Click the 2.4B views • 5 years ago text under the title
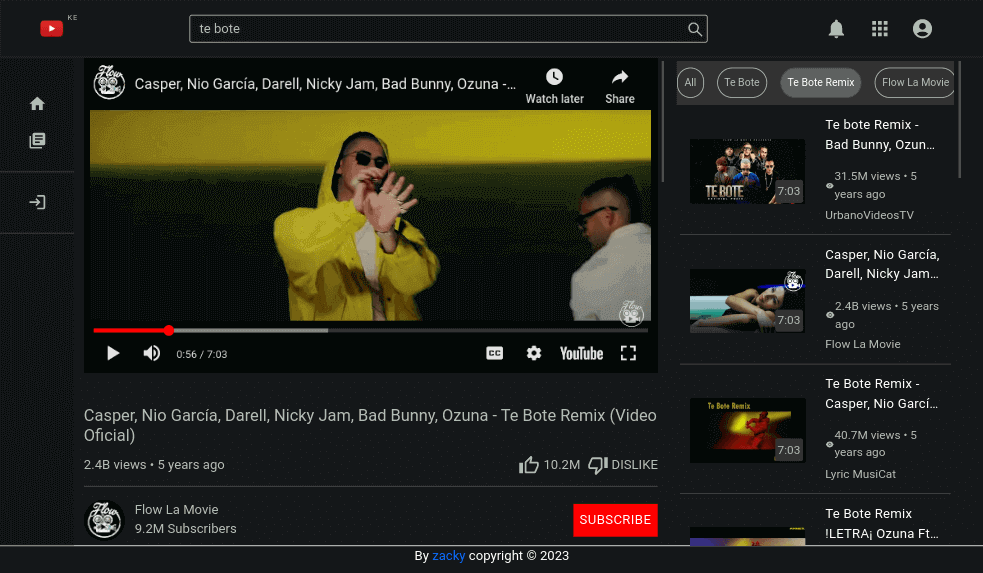This screenshot has height=573, width=983. pos(154,465)
